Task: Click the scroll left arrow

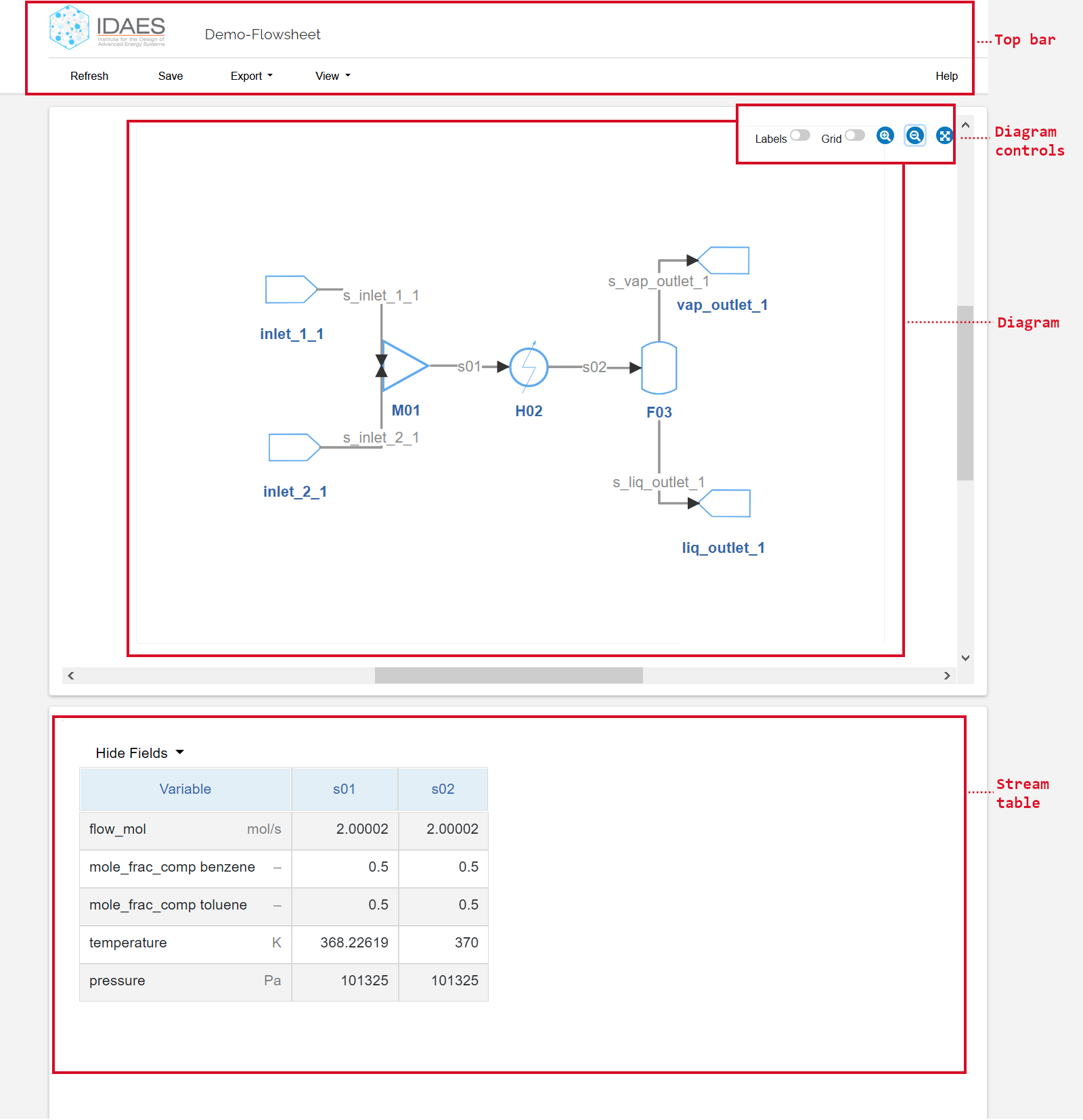Action: (70, 675)
